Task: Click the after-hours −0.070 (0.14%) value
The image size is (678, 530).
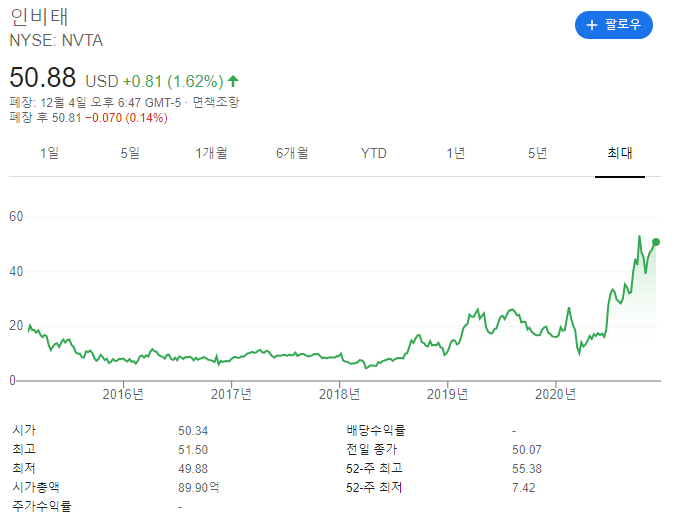Action: coord(126,118)
